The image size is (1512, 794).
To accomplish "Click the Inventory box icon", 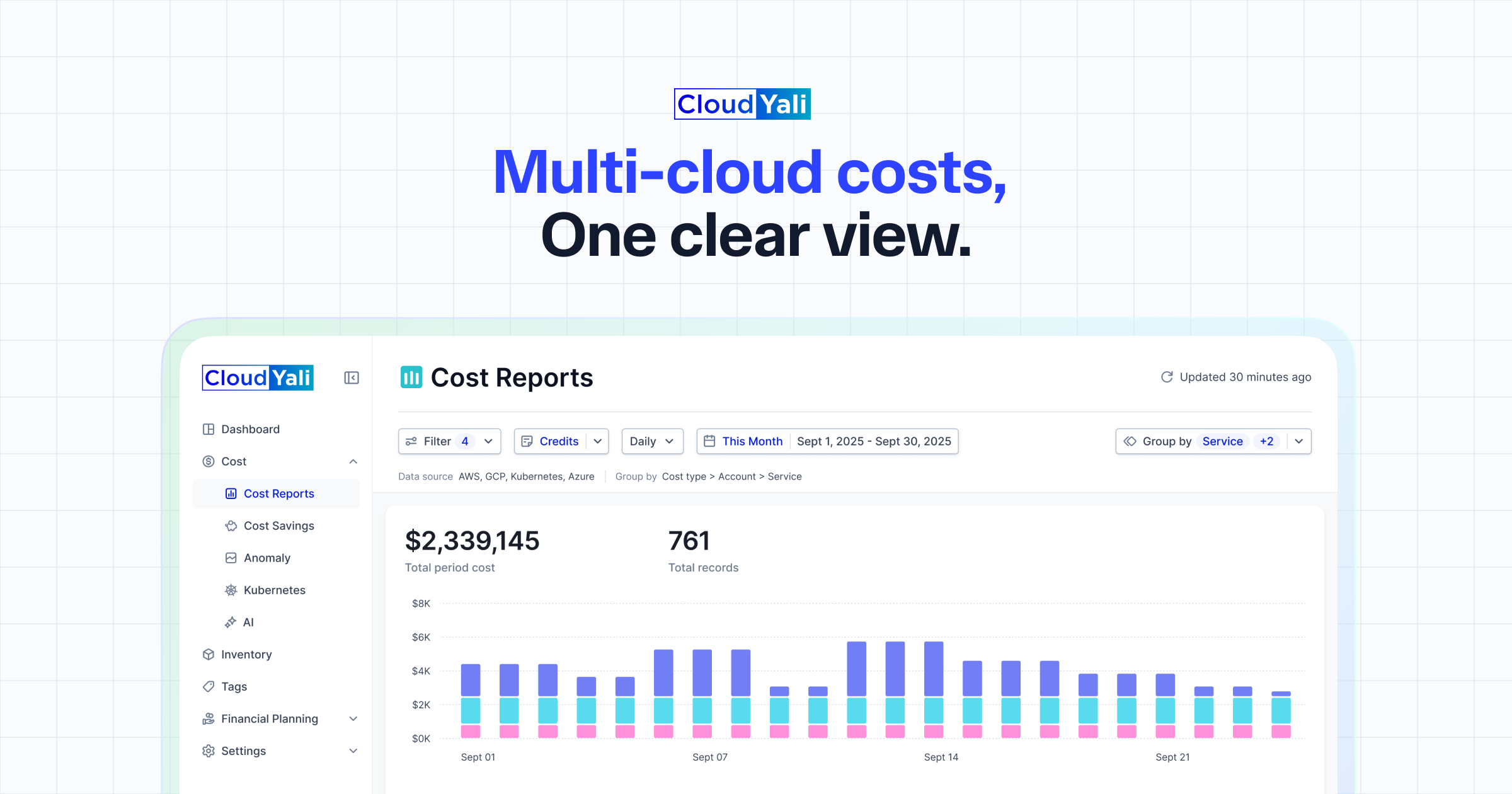I will point(209,654).
